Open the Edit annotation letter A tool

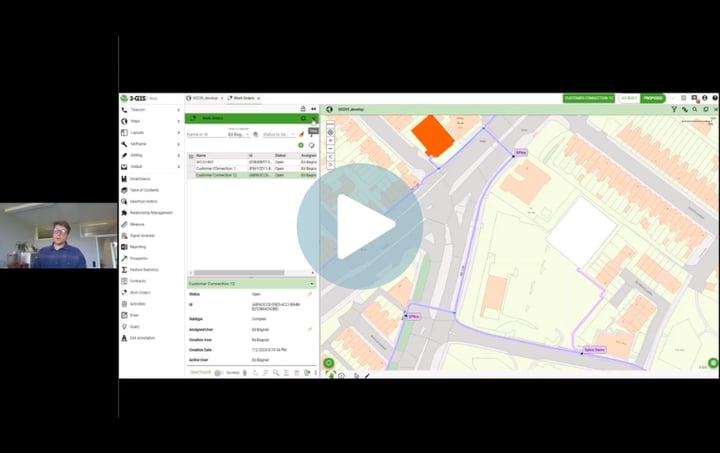124,338
